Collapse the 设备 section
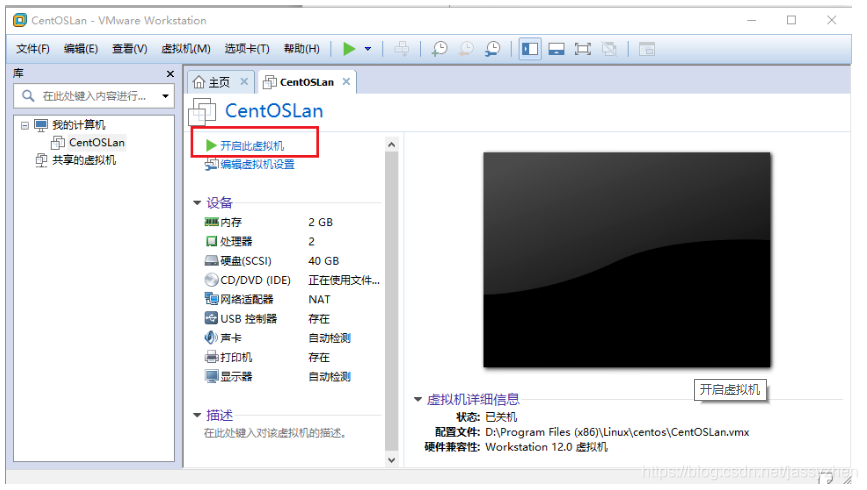Viewport: 867px width, 490px height. click(197, 203)
